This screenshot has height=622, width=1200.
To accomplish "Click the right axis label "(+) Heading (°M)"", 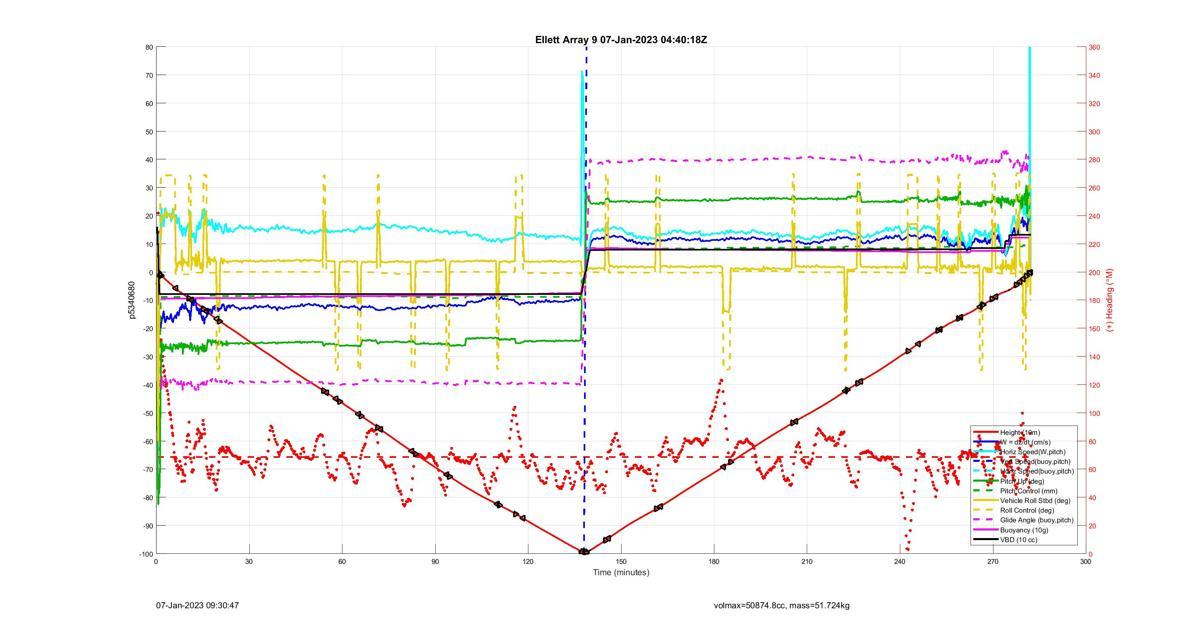I will [1111, 300].
